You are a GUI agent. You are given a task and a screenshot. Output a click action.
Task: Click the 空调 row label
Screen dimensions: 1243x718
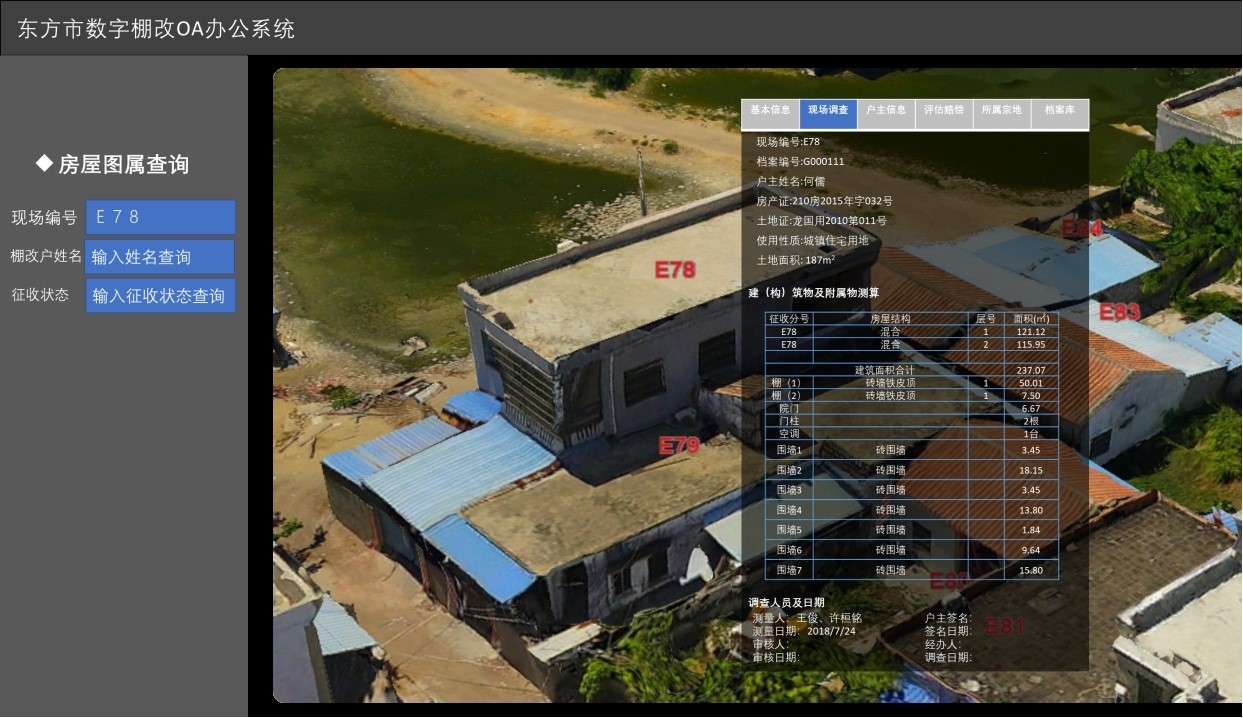point(789,434)
